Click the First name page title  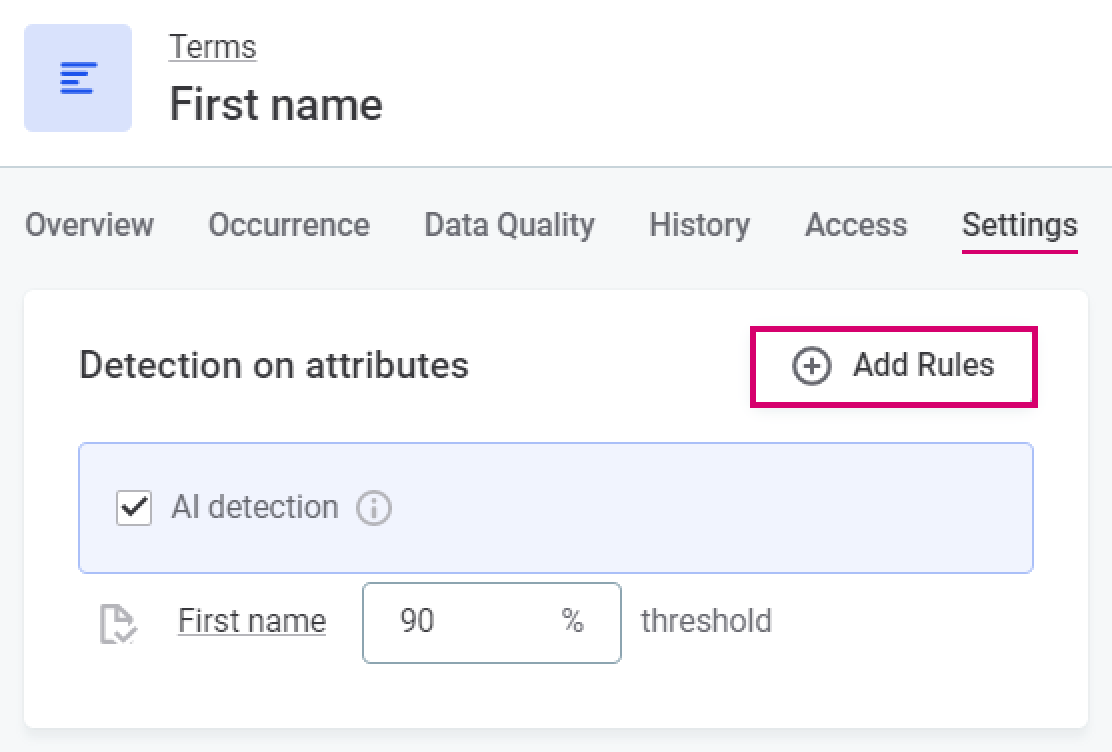[x=276, y=104]
